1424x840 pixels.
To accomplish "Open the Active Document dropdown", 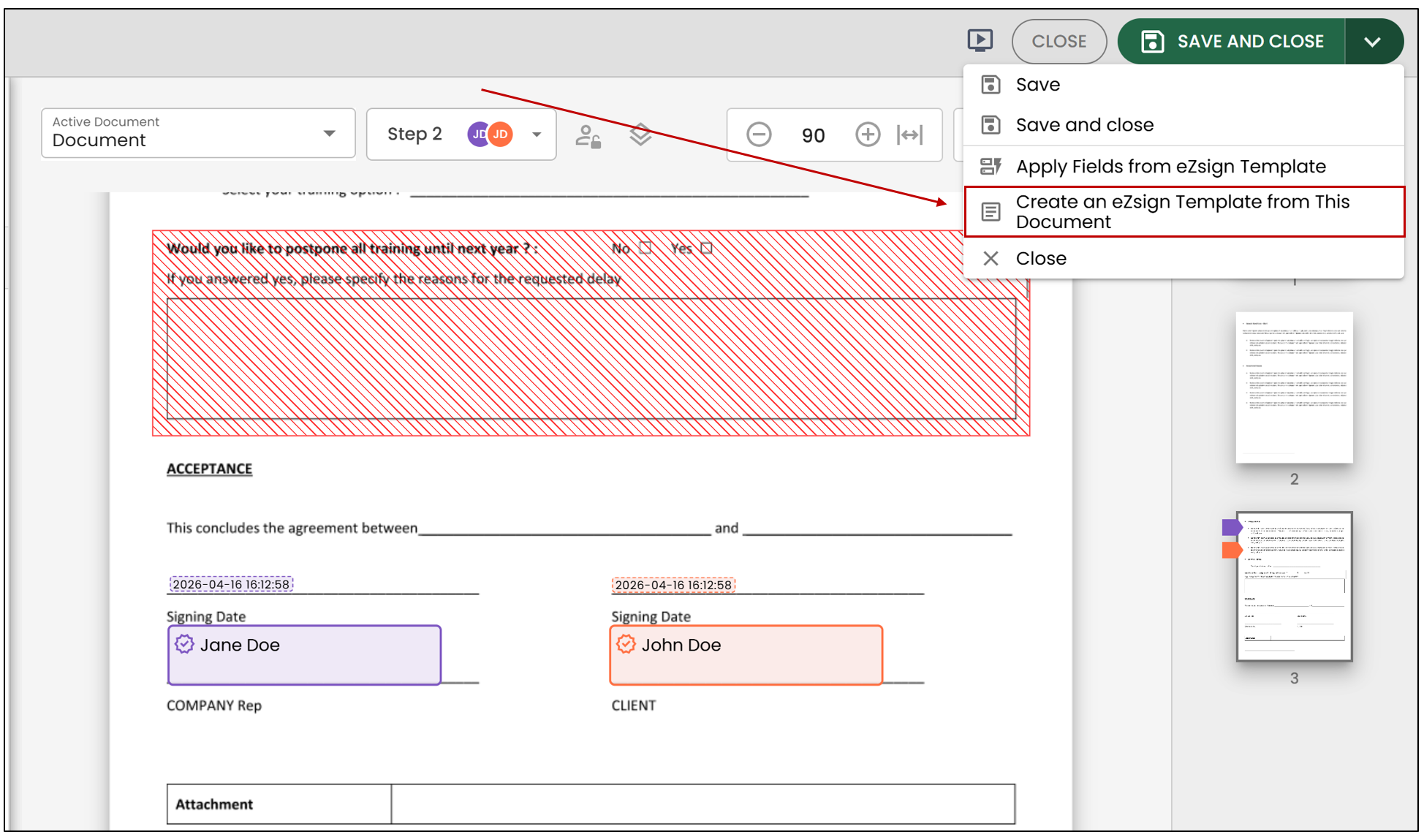I will point(198,133).
